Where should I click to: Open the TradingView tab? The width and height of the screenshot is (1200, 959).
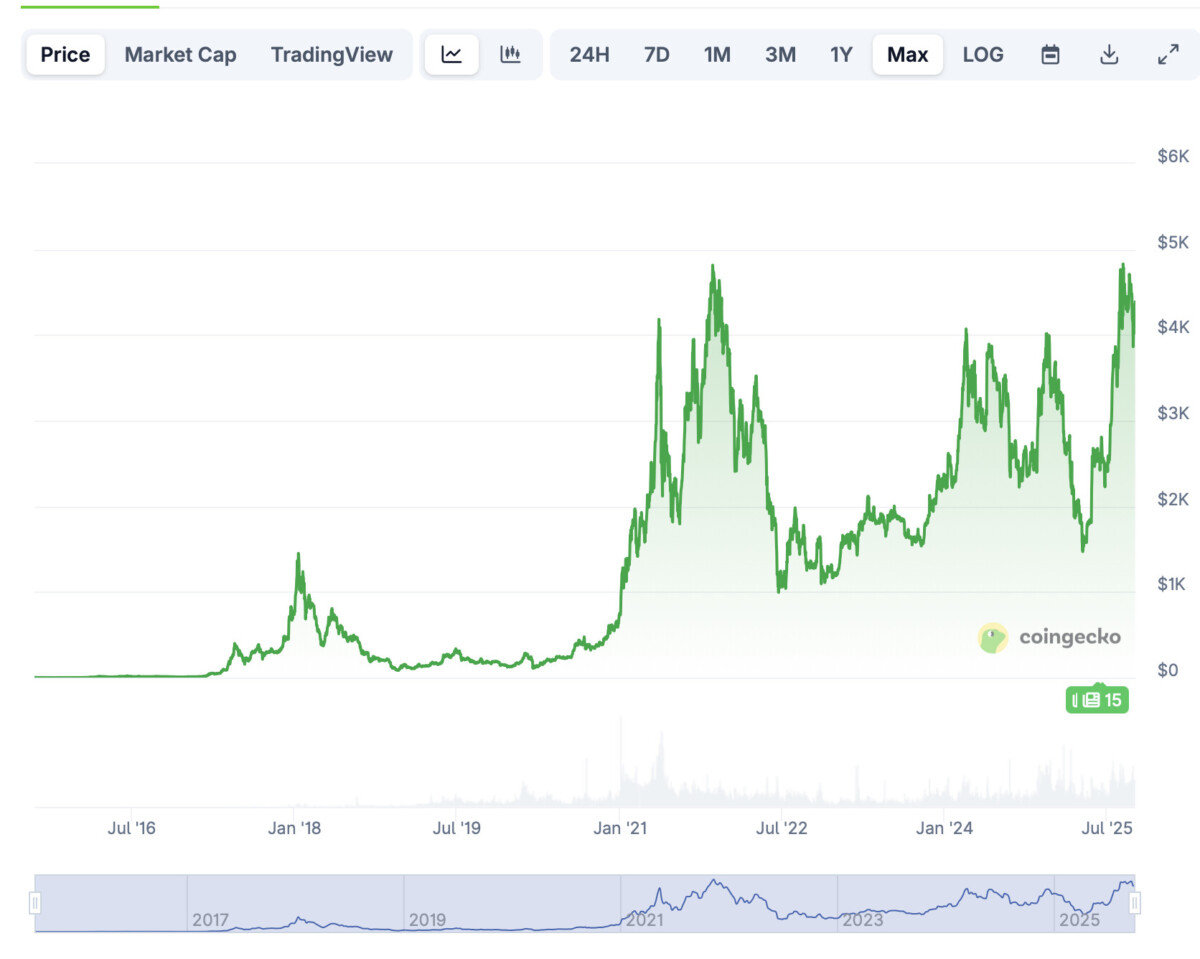coord(331,54)
